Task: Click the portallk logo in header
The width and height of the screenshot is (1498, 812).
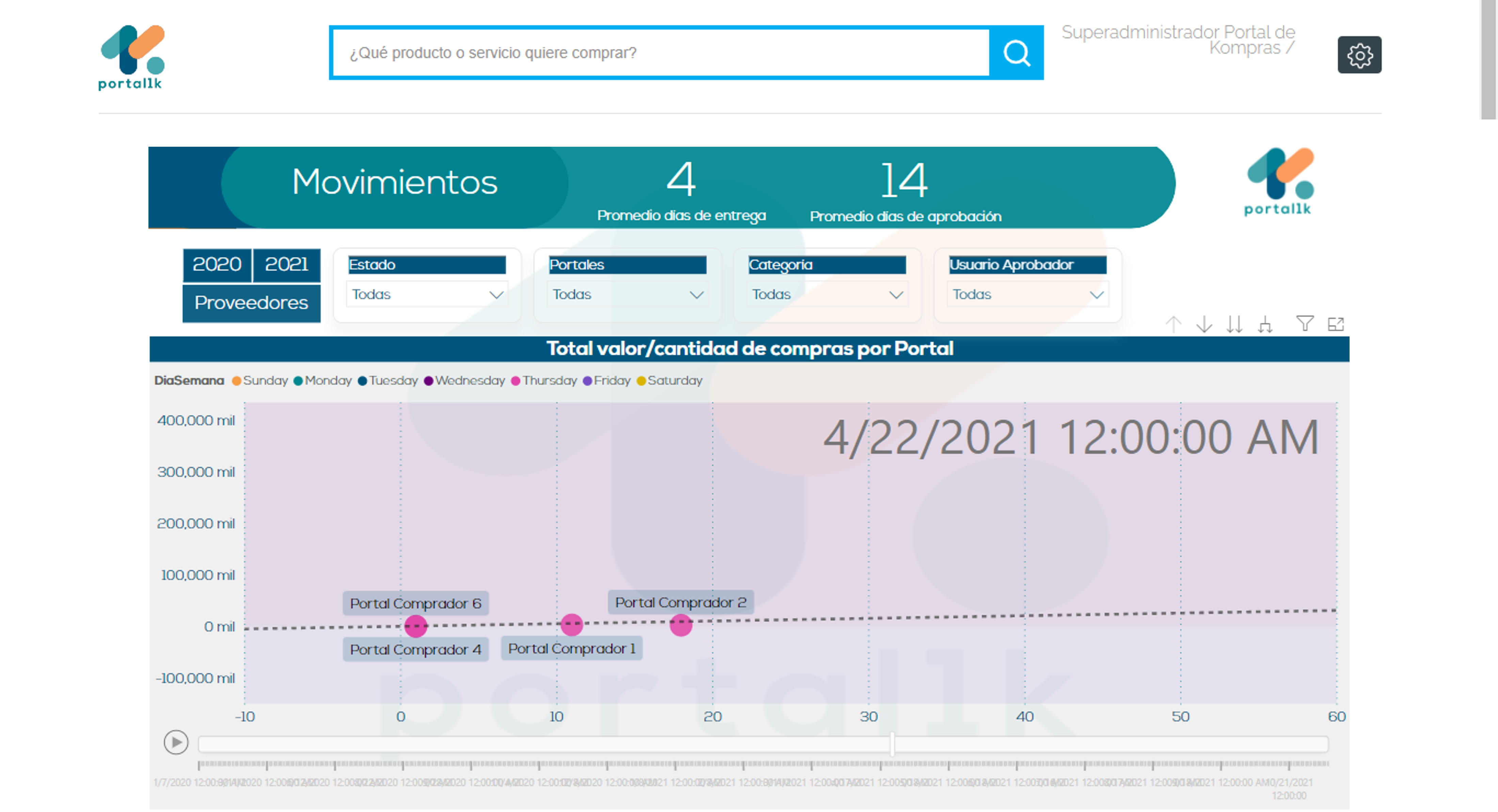Action: (131, 57)
